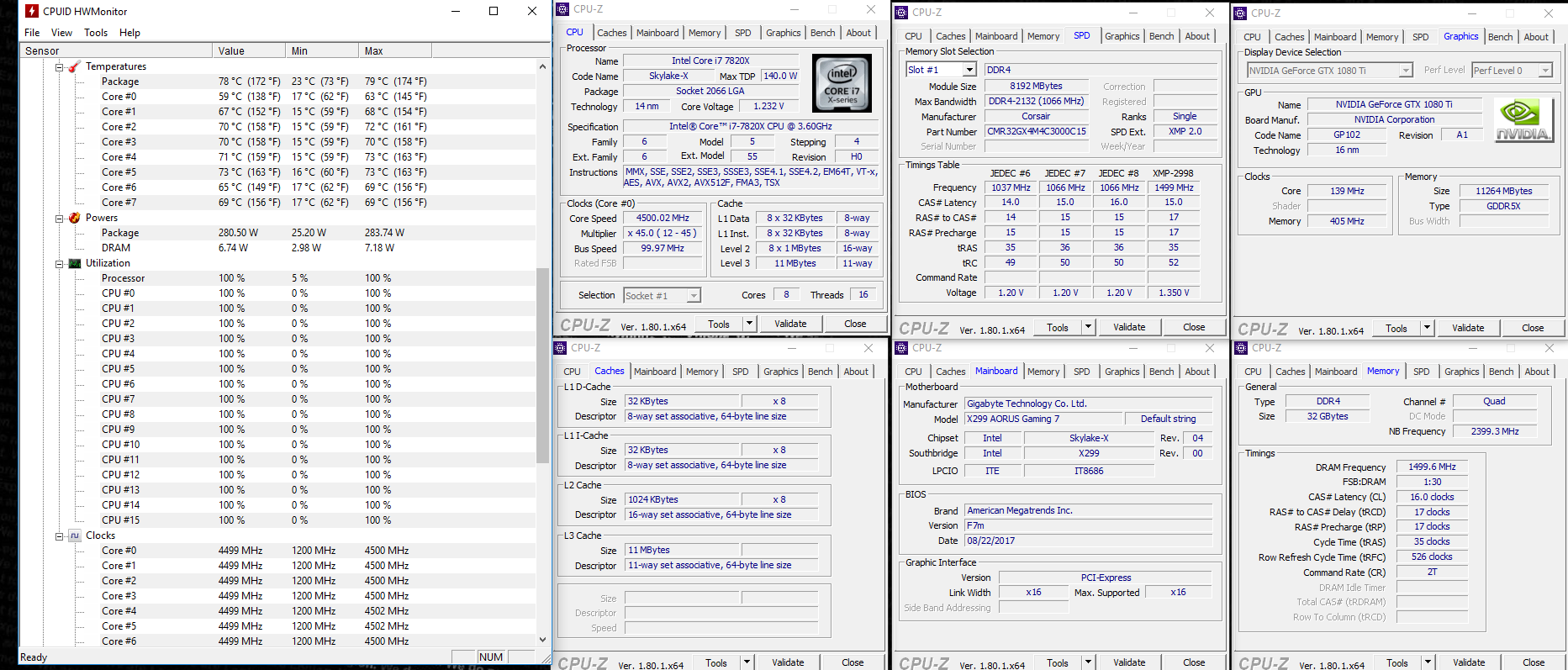Open the View menu in HWMonitor
1568x670 pixels.
(x=61, y=33)
